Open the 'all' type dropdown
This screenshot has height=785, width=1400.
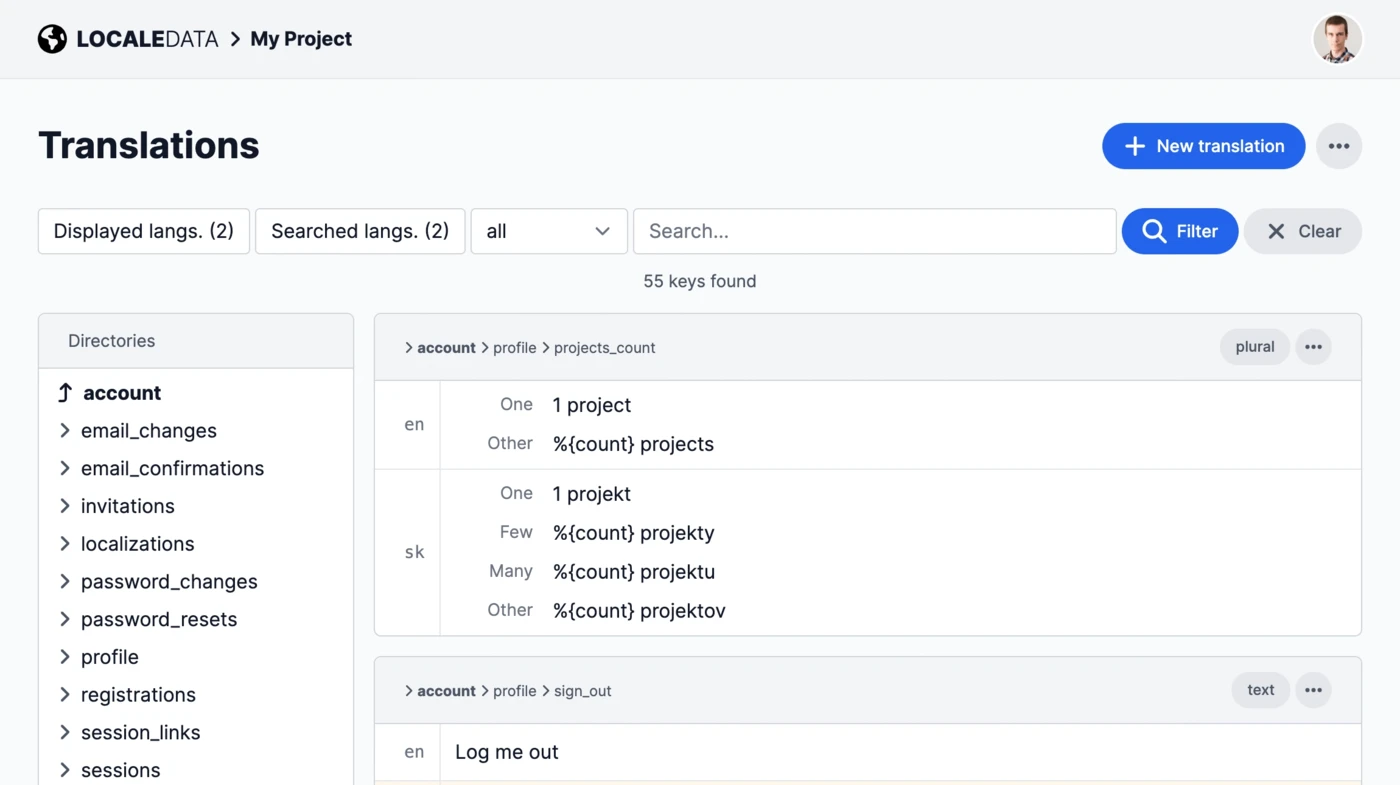pos(549,231)
